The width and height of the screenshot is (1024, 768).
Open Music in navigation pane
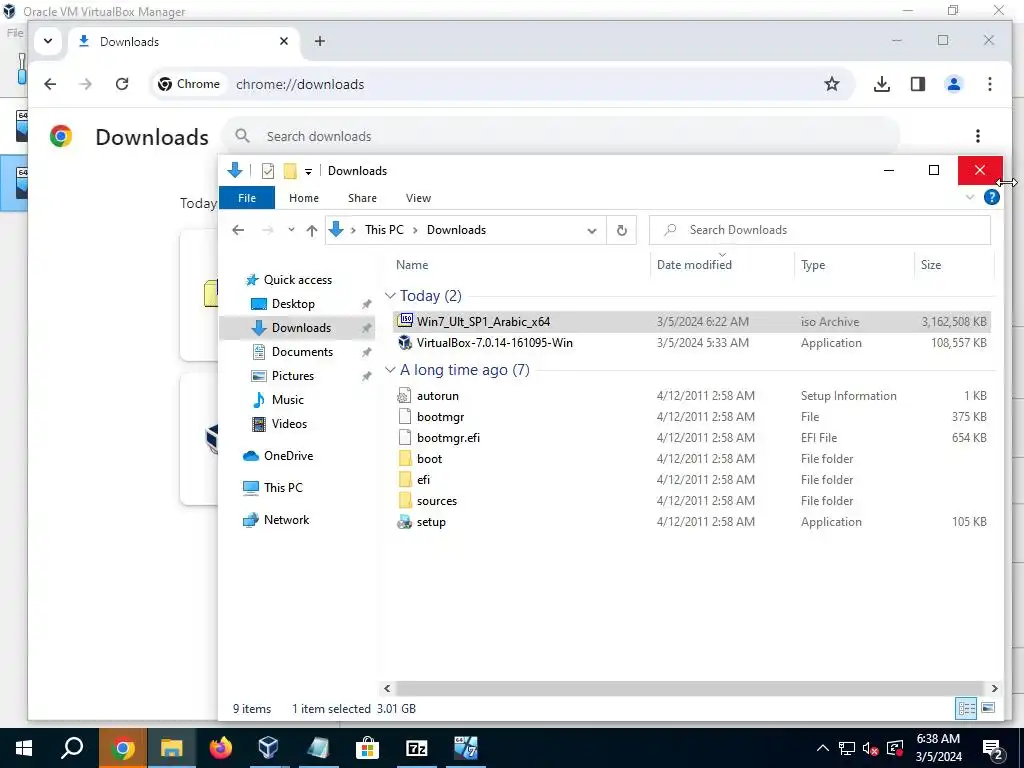pos(287,400)
